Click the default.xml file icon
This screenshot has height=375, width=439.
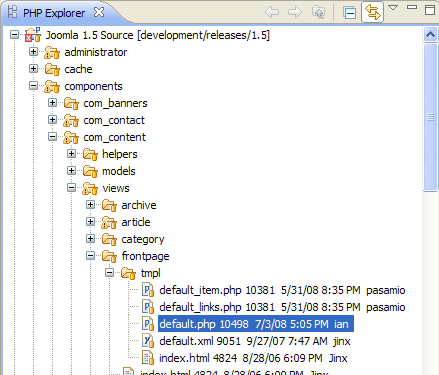point(148,340)
